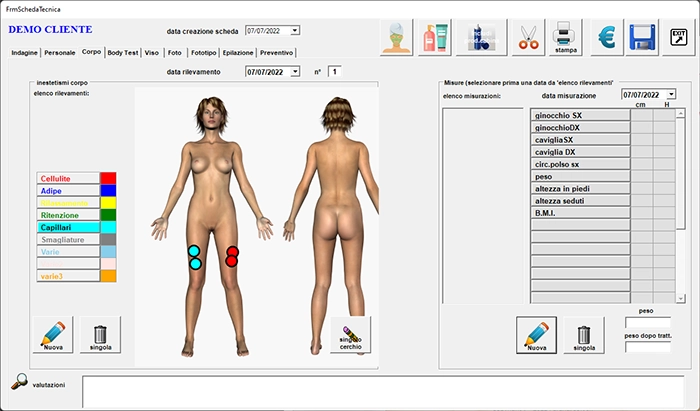Switch to the Personale tab
Viewport: 700px width, 411px height.
60,53
